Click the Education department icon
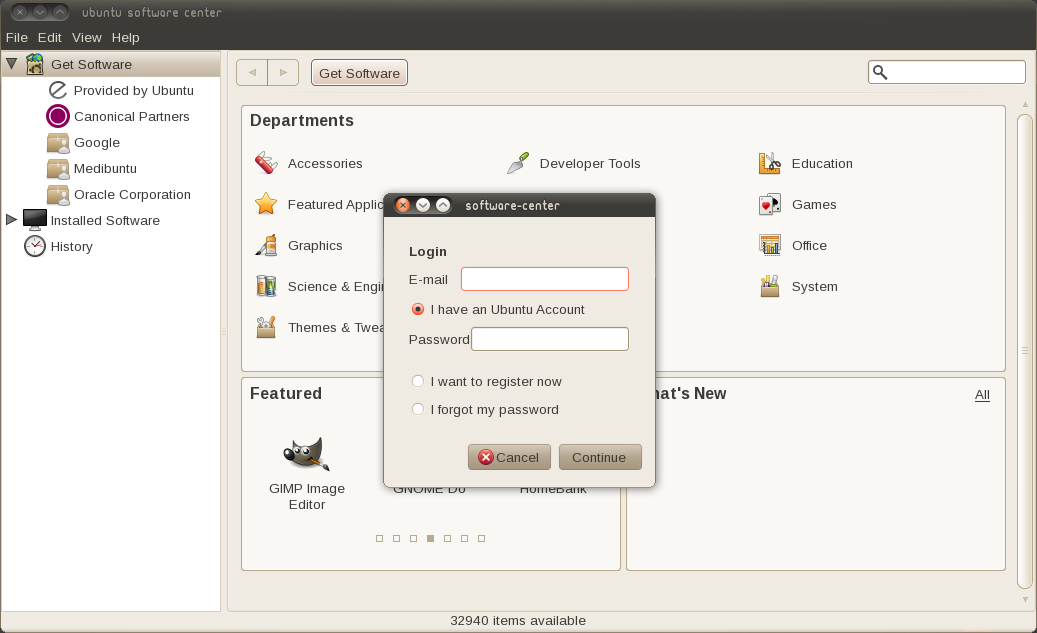The image size is (1037, 633). pyautogui.click(x=770, y=163)
